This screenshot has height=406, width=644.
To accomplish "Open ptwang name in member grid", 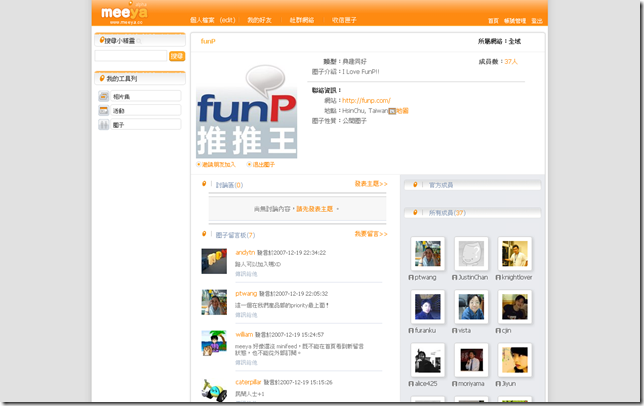I will point(426,278).
